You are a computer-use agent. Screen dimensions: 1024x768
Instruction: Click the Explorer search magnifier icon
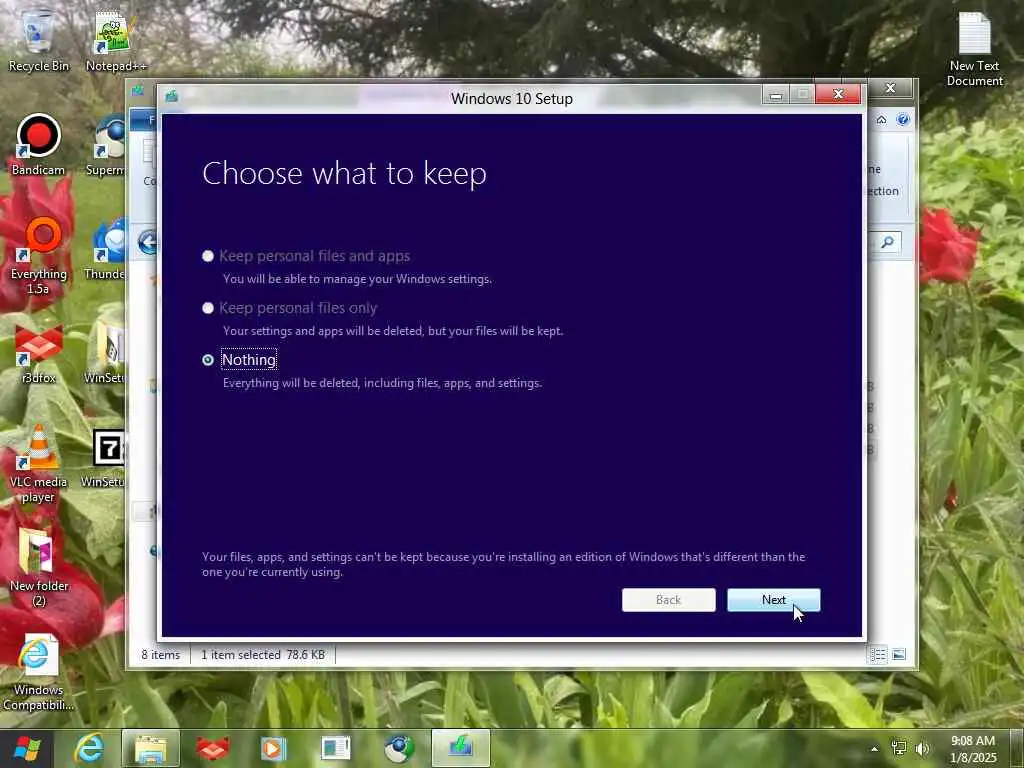click(887, 242)
